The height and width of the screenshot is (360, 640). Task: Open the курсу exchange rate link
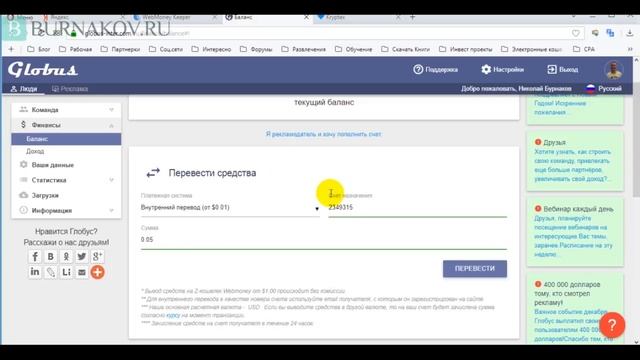173,315
